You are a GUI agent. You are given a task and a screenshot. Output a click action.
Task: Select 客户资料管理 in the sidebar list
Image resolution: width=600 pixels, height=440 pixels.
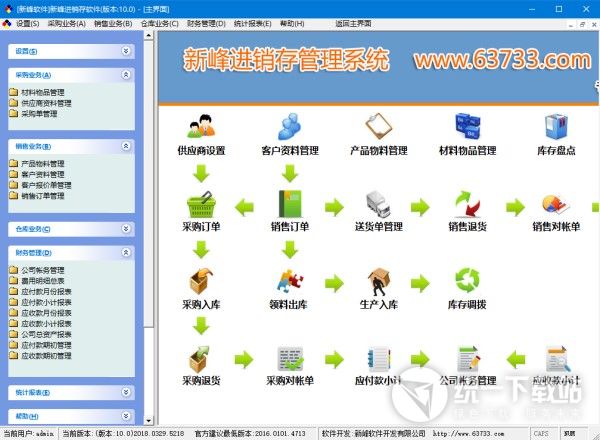pos(42,174)
